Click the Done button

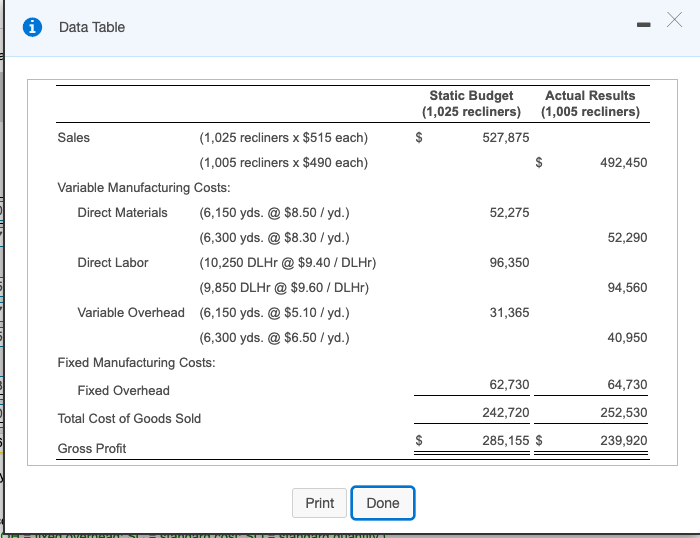tap(383, 503)
